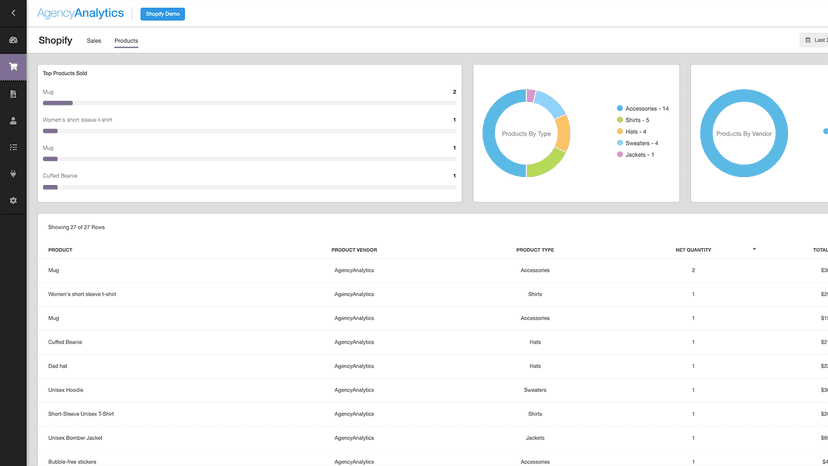This screenshot has width=828, height=466.
Task: Open the settings gear icon
Action: (x=13, y=201)
